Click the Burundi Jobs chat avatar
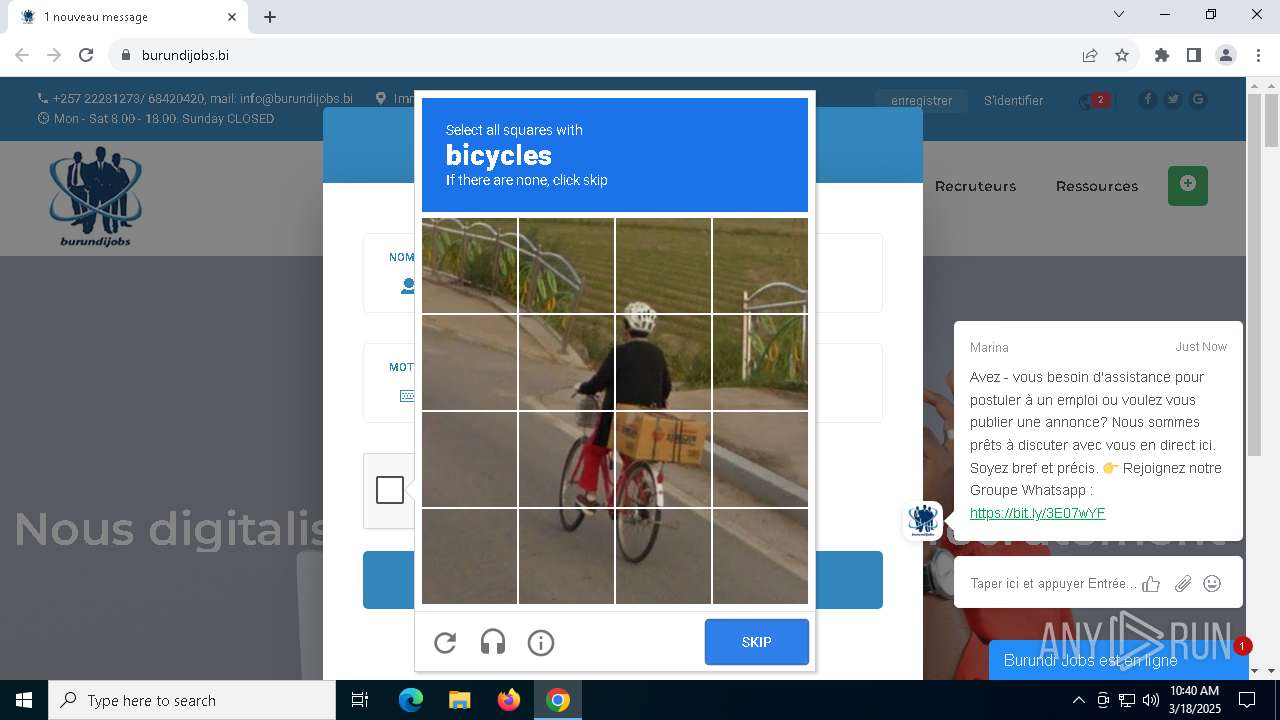The image size is (1280, 720). 922,521
